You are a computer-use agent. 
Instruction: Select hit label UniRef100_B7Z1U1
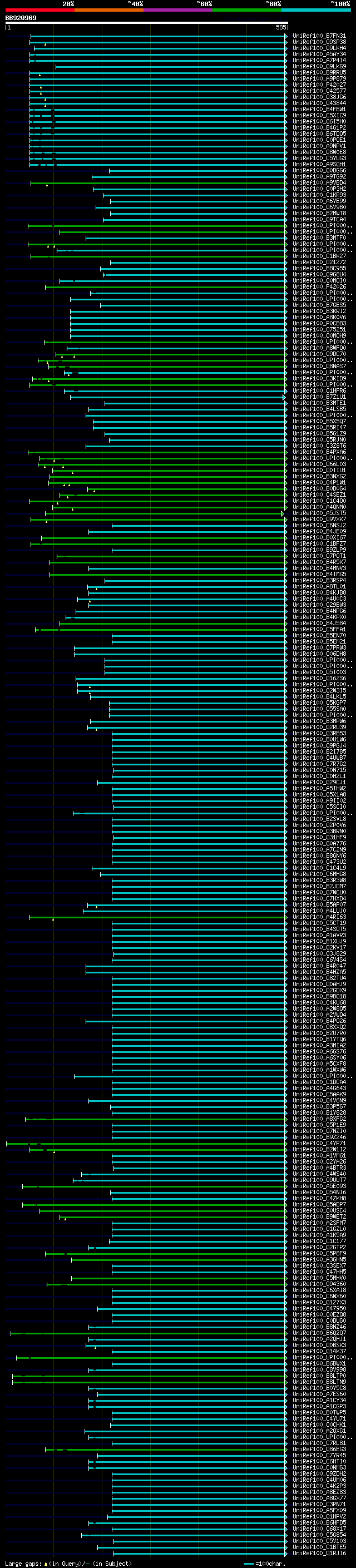(x=319, y=397)
